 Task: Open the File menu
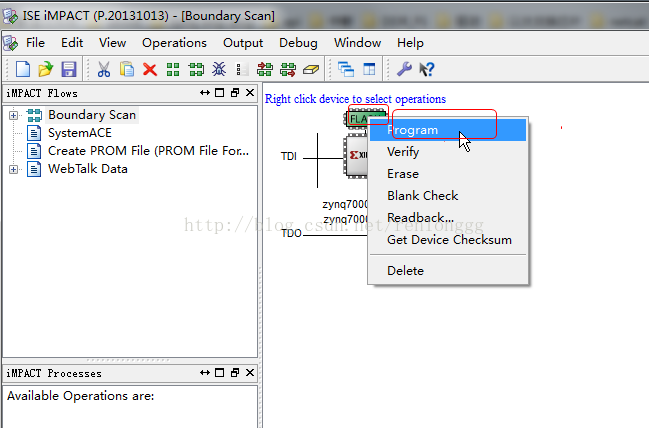point(35,43)
